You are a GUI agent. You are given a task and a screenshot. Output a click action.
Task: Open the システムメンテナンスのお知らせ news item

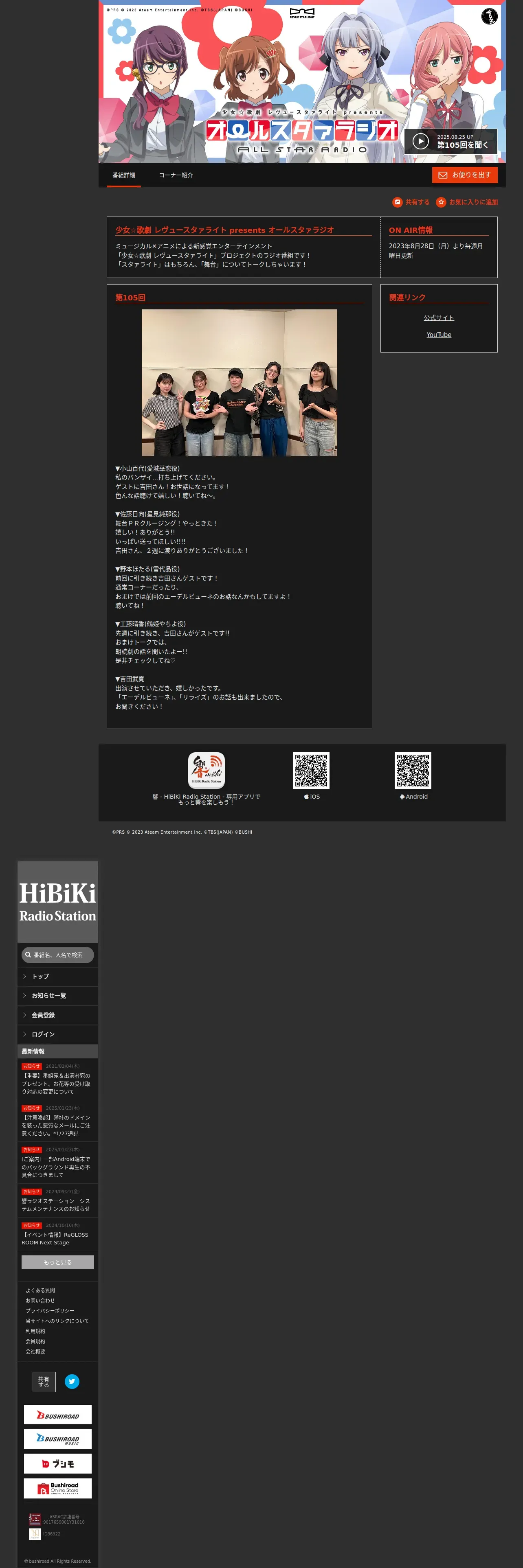[58, 1200]
